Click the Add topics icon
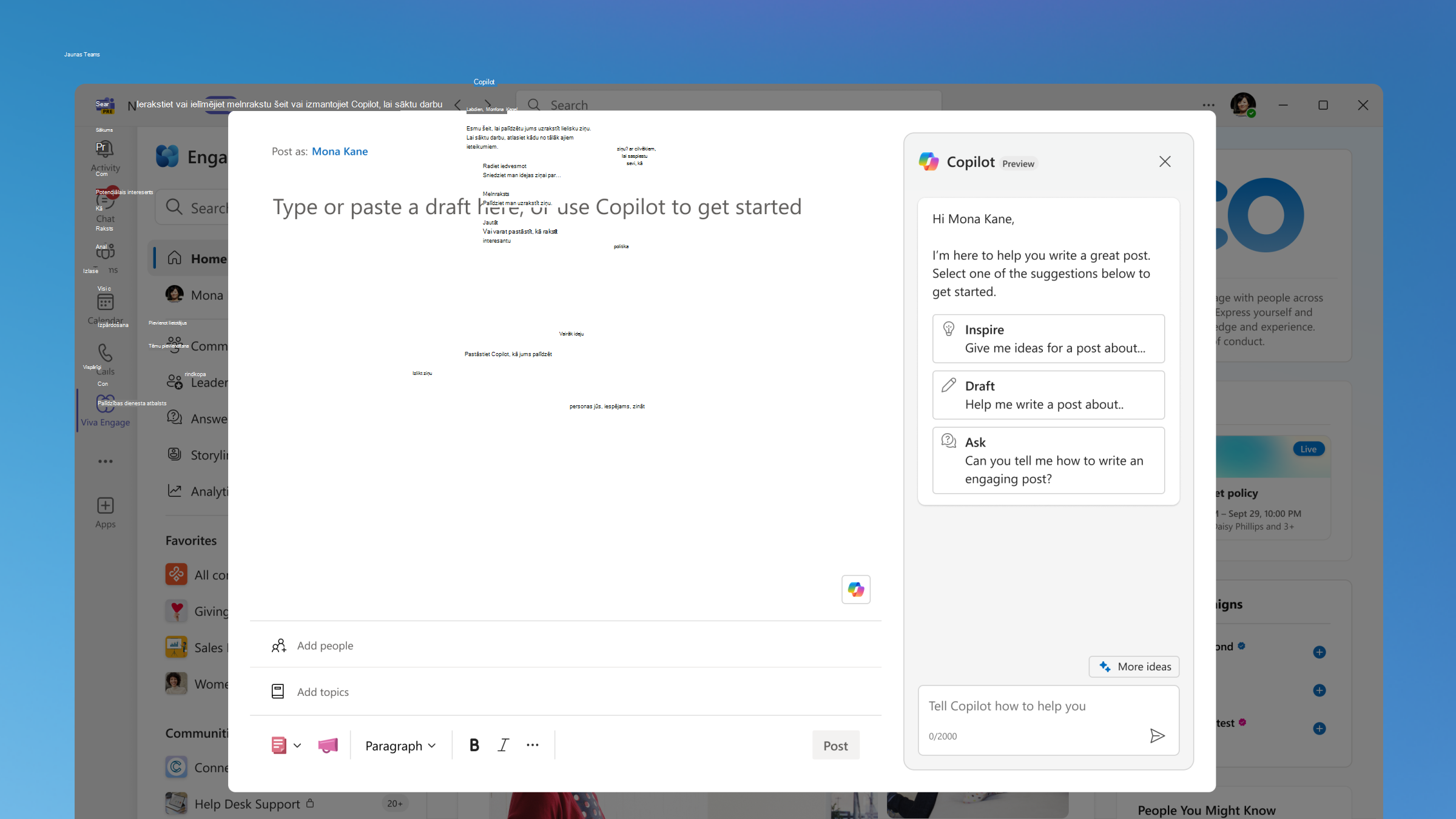The image size is (1456, 819). [277, 692]
